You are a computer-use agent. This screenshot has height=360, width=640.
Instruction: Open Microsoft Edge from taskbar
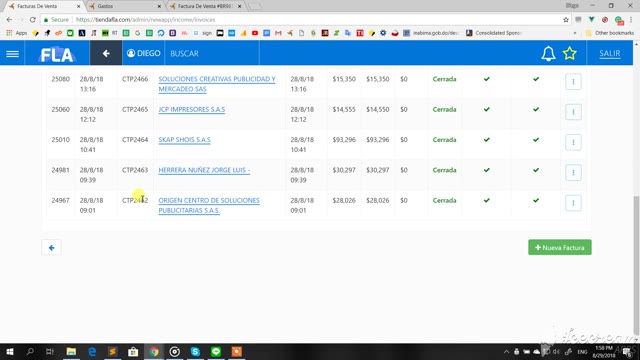[x=92, y=351]
